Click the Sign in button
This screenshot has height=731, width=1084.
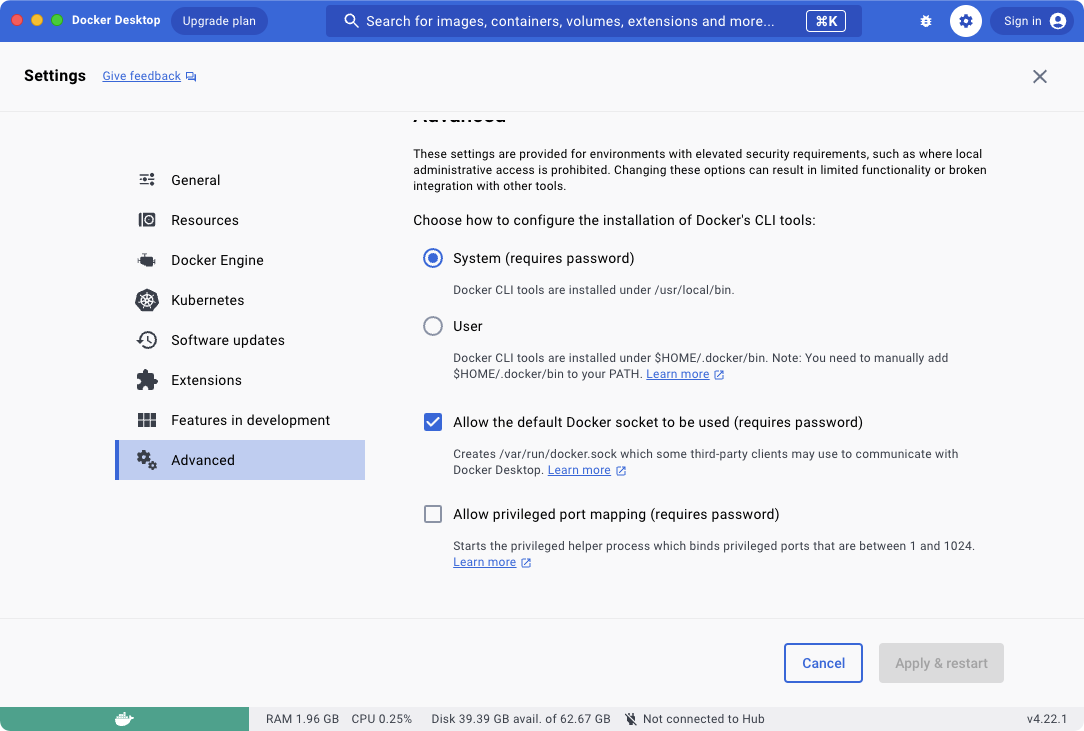pyautogui.click(x=1033, y=21)
